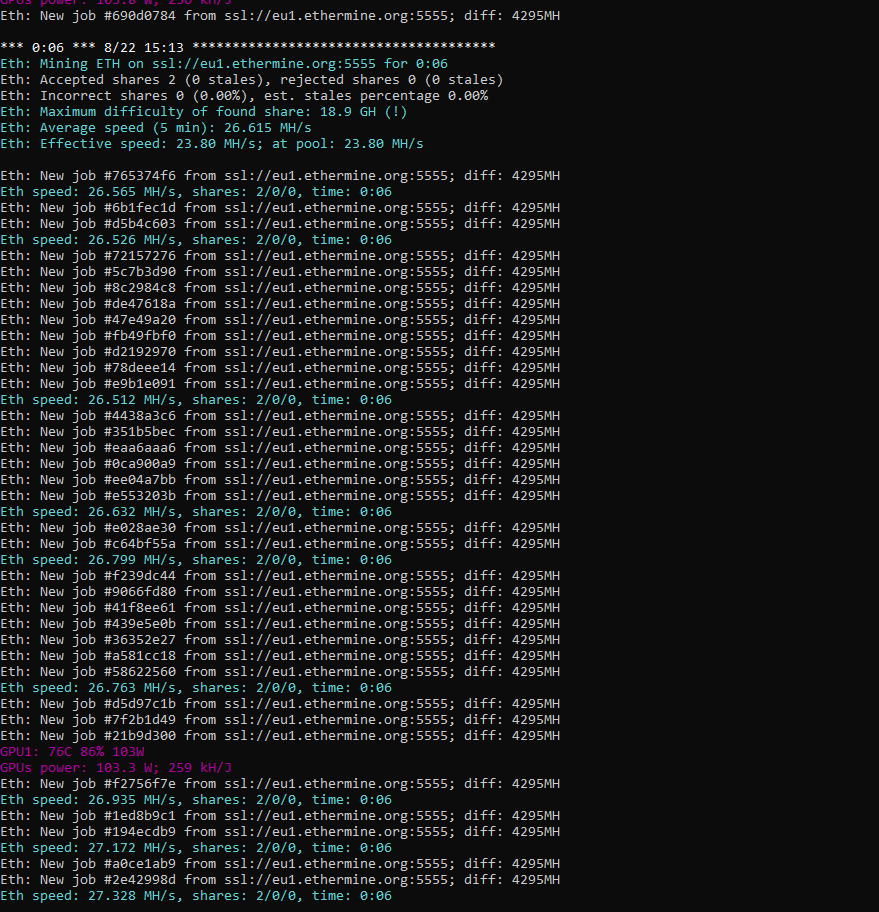Image resolution: width=879 pixels, height=912 pixels.
Task: Select the line with job #1ed8b9c1
Action: [x=280, y=815]
